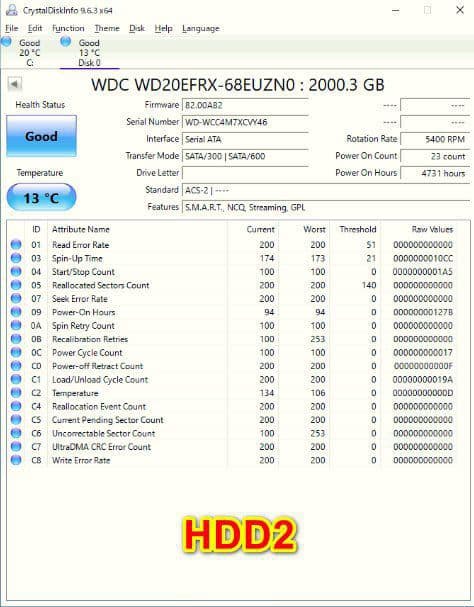The height and width of the screenshot is (607, 474).
Task: Click the Features field
Action: click(326, 207)
